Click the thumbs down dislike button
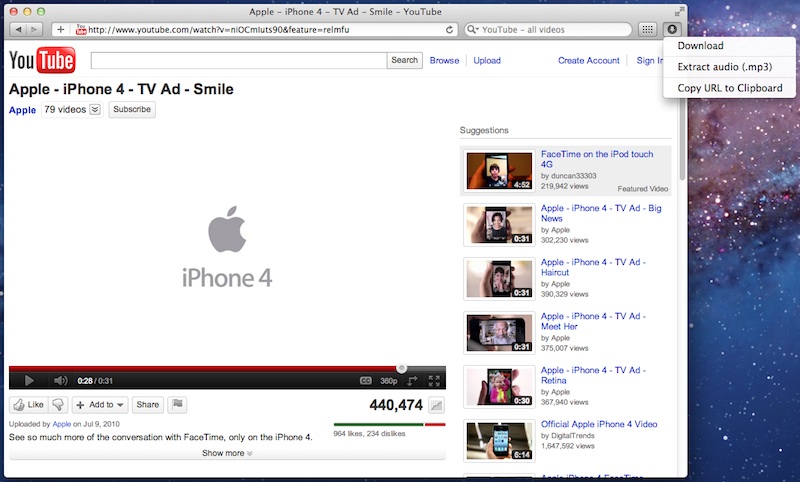Screen dimensions: 800x482 click(58, 405)
